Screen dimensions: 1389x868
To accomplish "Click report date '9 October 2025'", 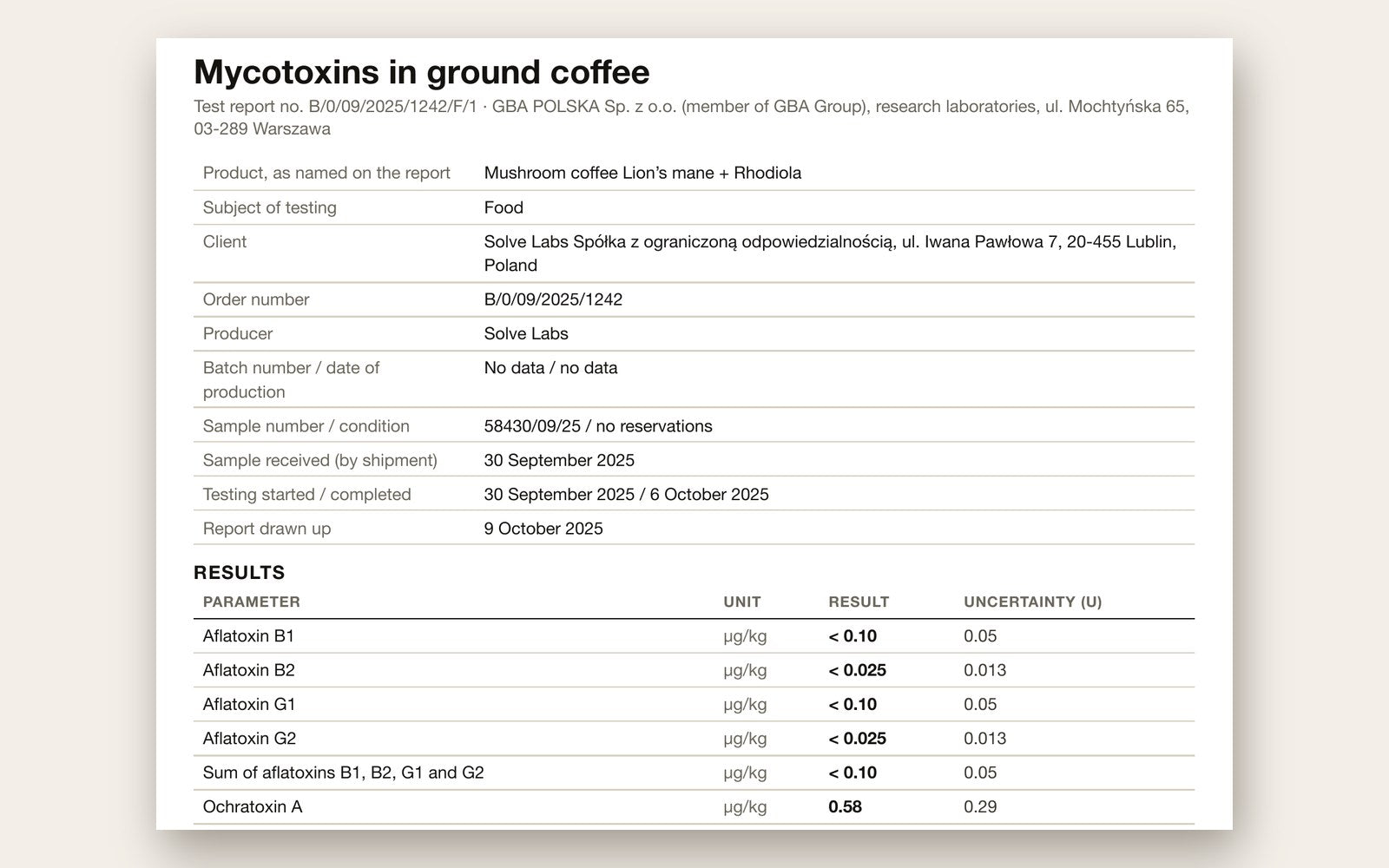I will coord(543,529).
